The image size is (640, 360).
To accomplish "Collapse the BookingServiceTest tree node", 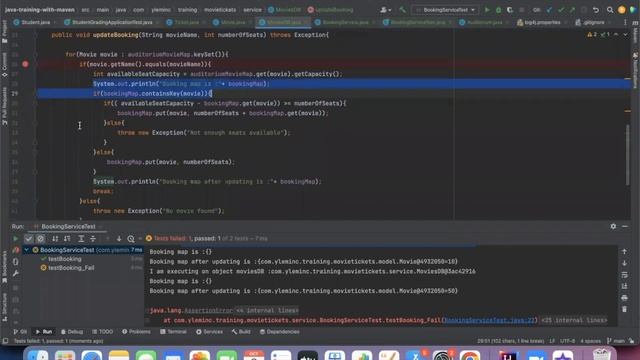I will [27, 250].
